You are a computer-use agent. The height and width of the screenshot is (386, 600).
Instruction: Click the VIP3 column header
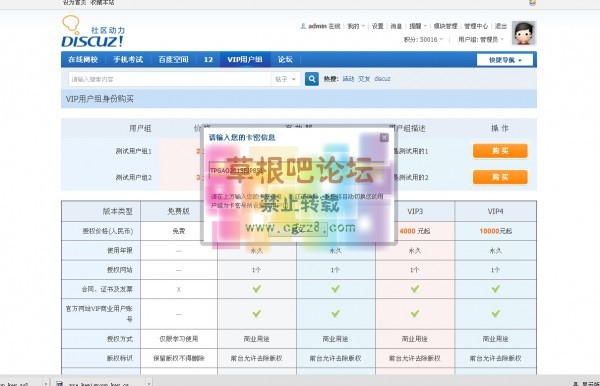coord(415,211)
